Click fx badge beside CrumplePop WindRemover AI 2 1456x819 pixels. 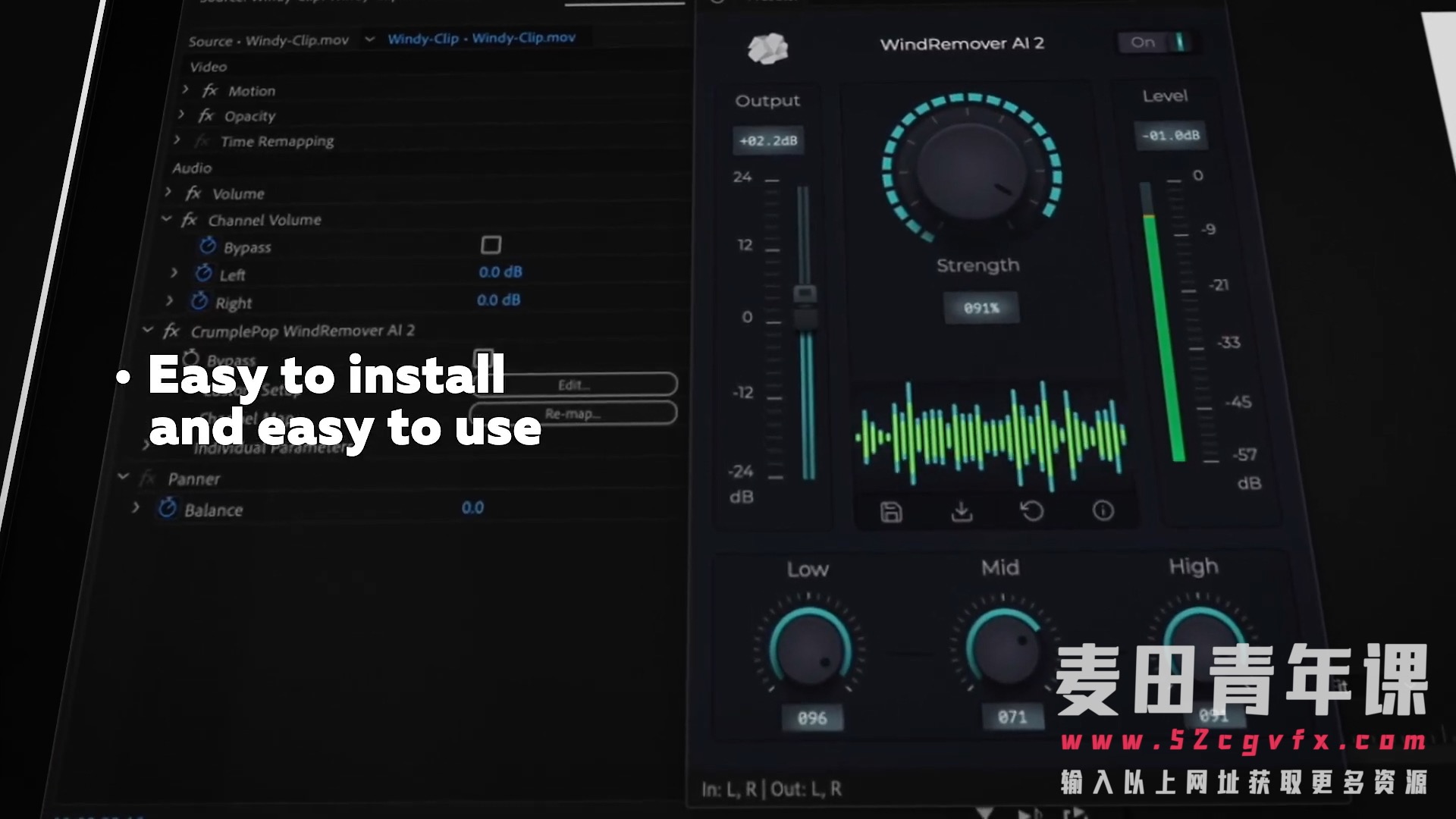click(x=171, y=331)
